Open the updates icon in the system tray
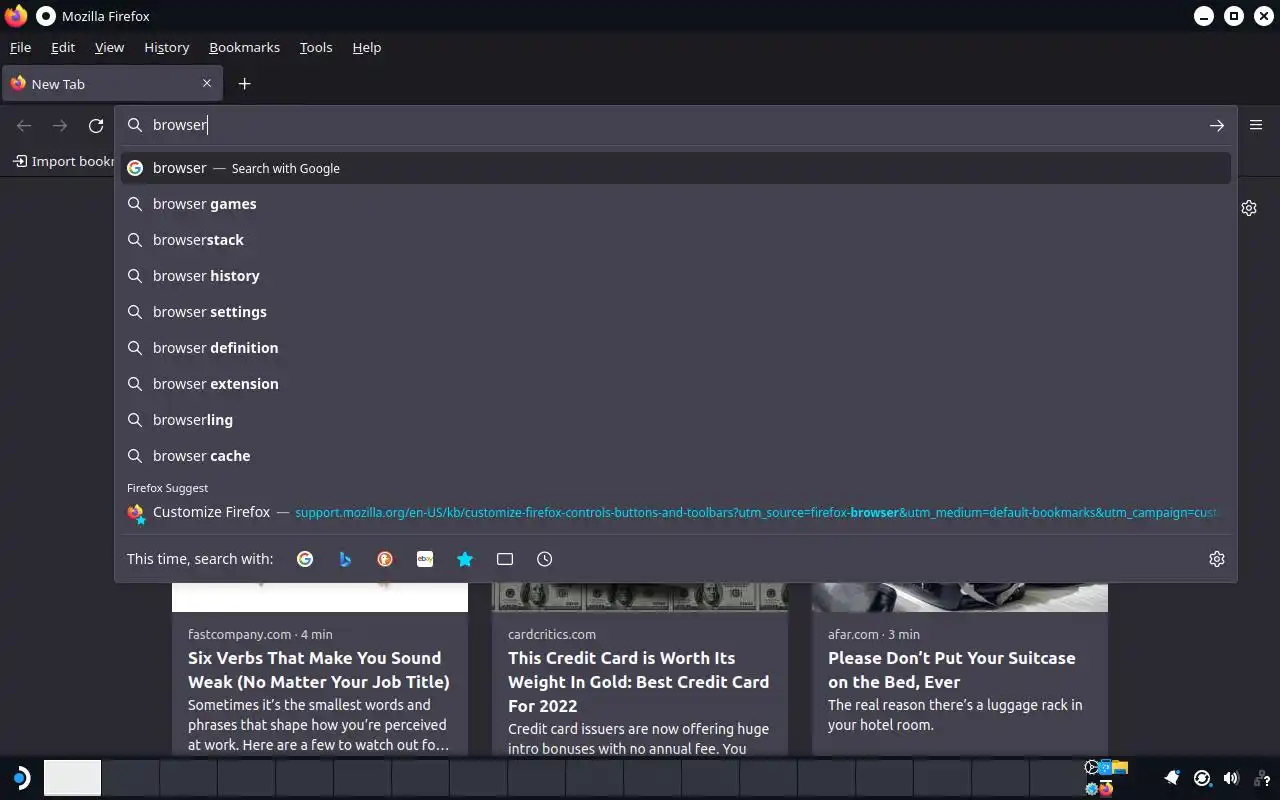Image resolution: width=1280 pixels, height=800 pixels. click(1203, 778)
